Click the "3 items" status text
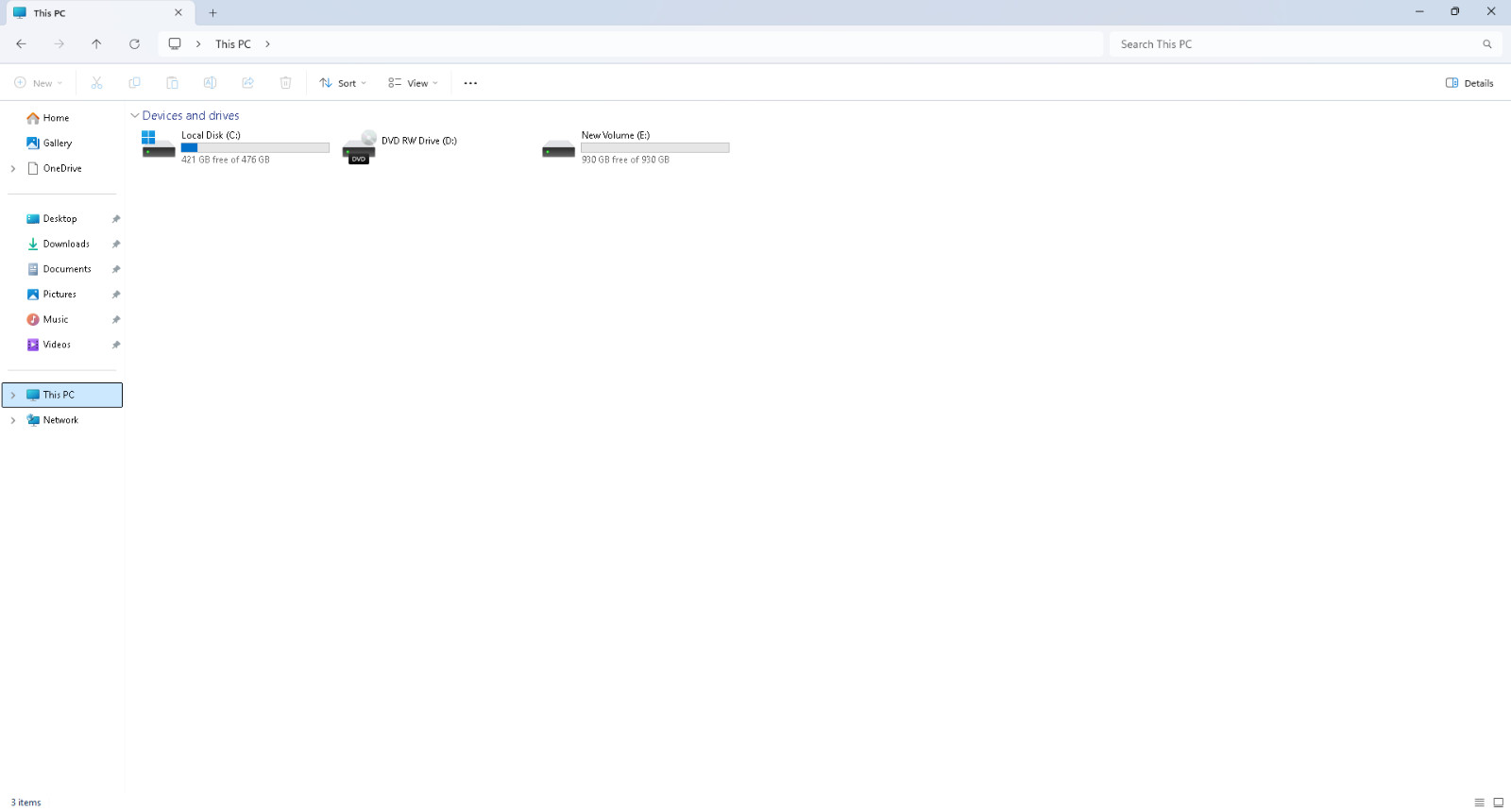The width and height of the screenshot is (1511, 812). (26, 804)
